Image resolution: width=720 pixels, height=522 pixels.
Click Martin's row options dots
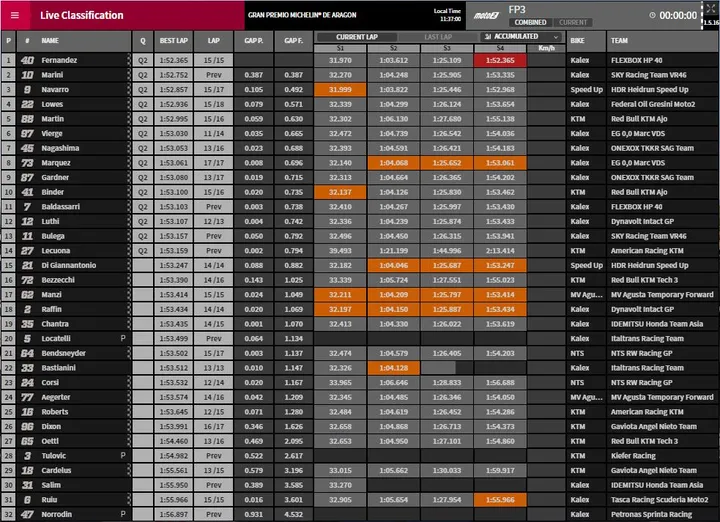point(129,119)
